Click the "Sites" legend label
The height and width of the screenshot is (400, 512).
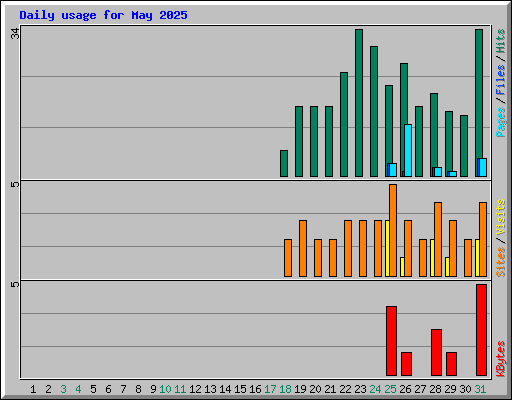tap(501, 262)
